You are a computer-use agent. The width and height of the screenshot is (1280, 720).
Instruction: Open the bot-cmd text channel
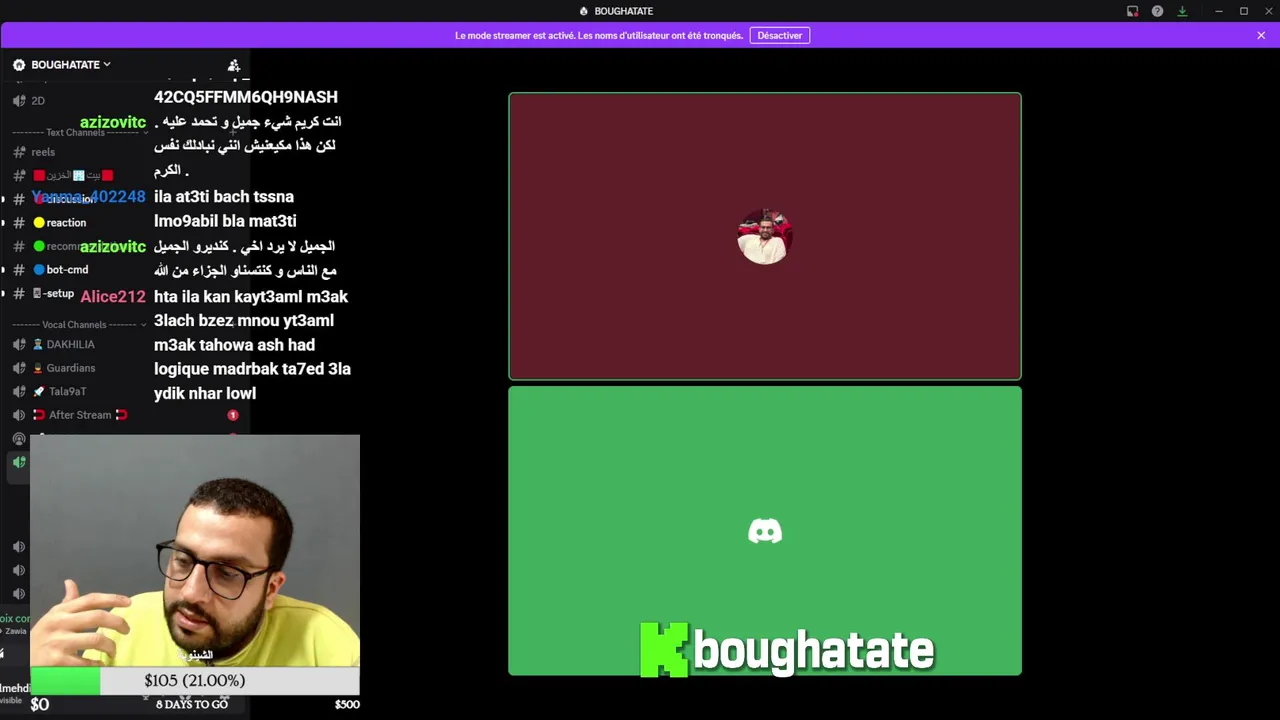(61, 270)
